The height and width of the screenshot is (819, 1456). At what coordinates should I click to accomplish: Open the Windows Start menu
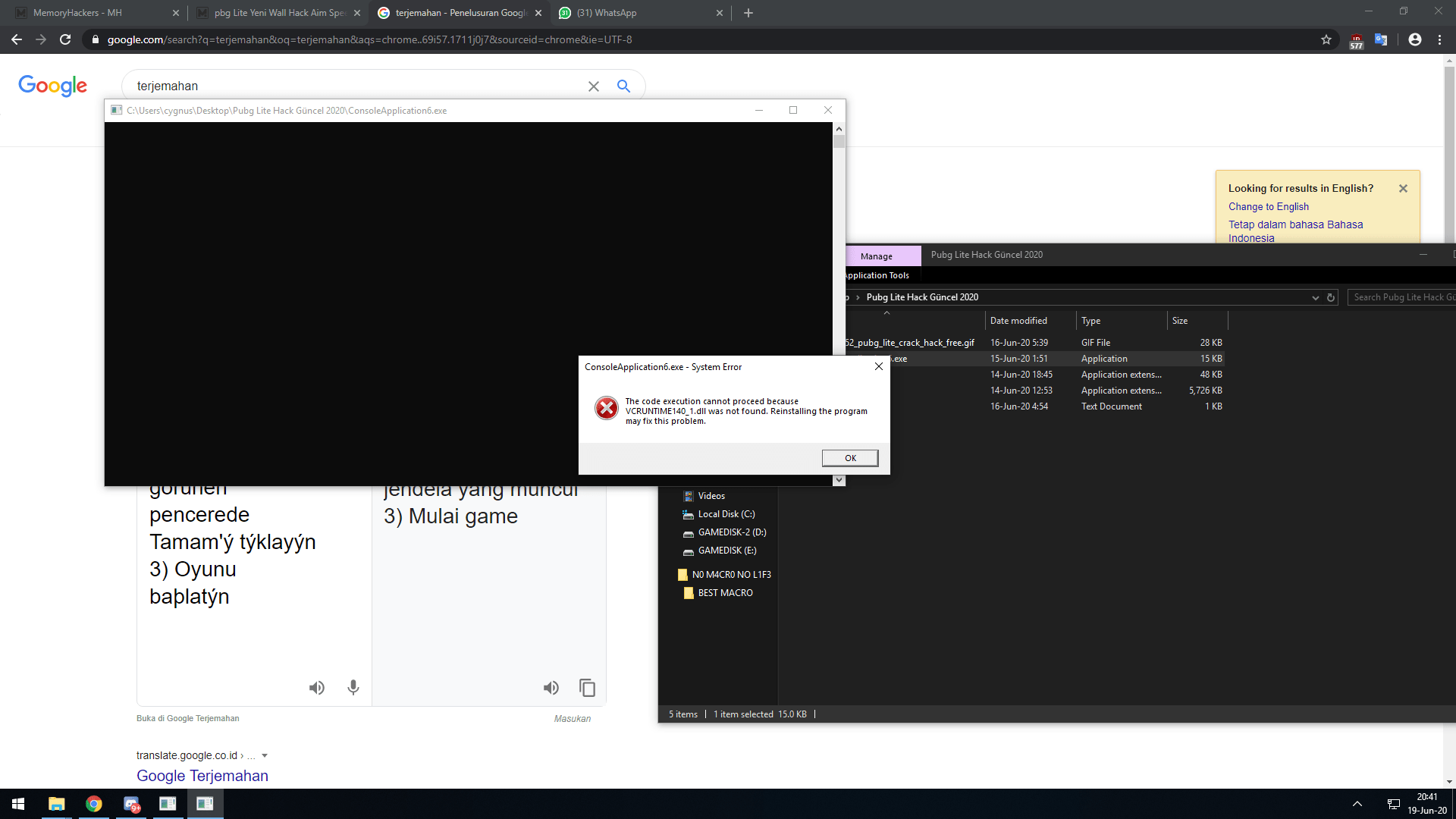[x=18, y=804]
